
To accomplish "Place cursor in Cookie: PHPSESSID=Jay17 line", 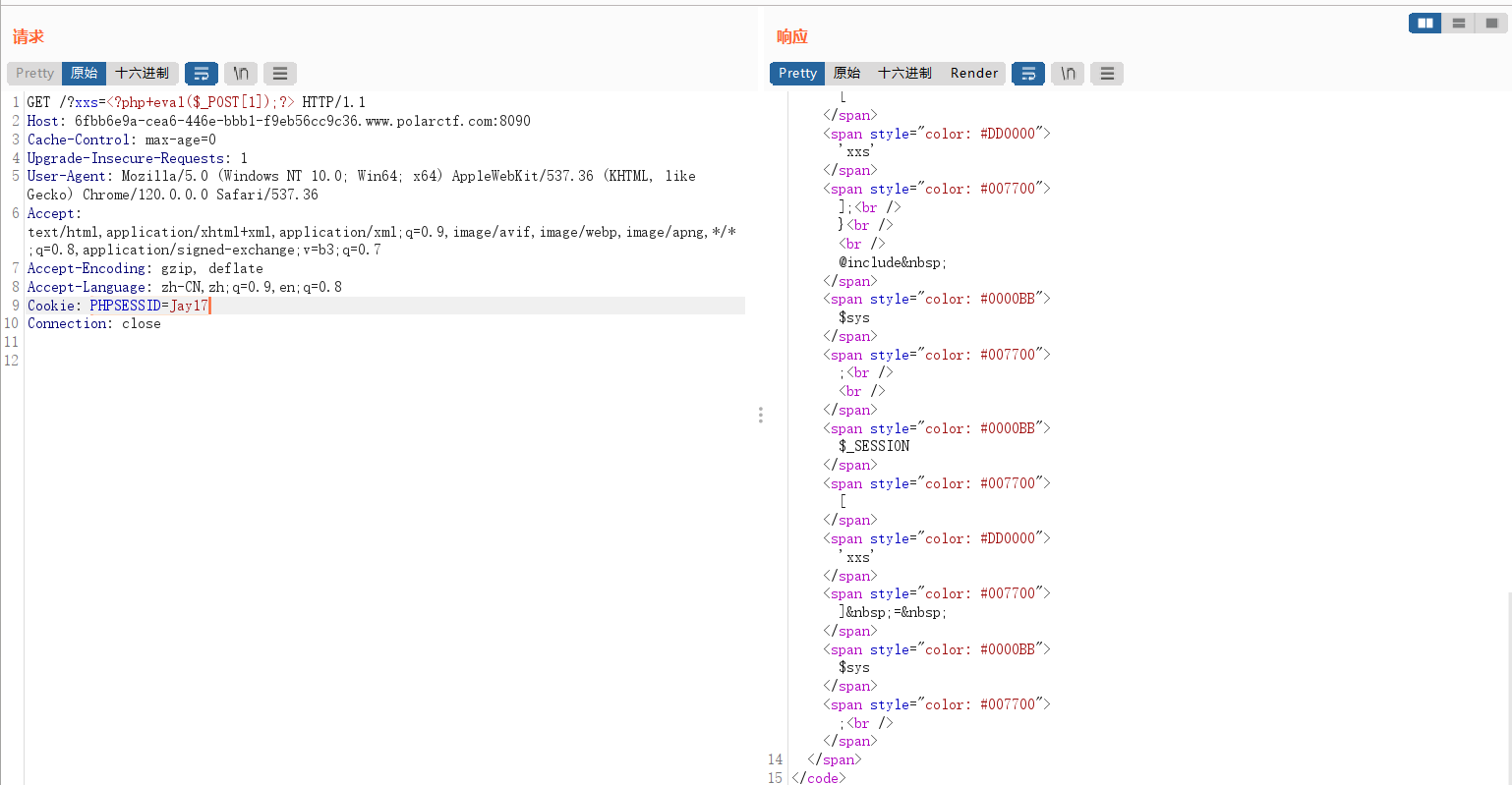I will click(x=118, y=306).
